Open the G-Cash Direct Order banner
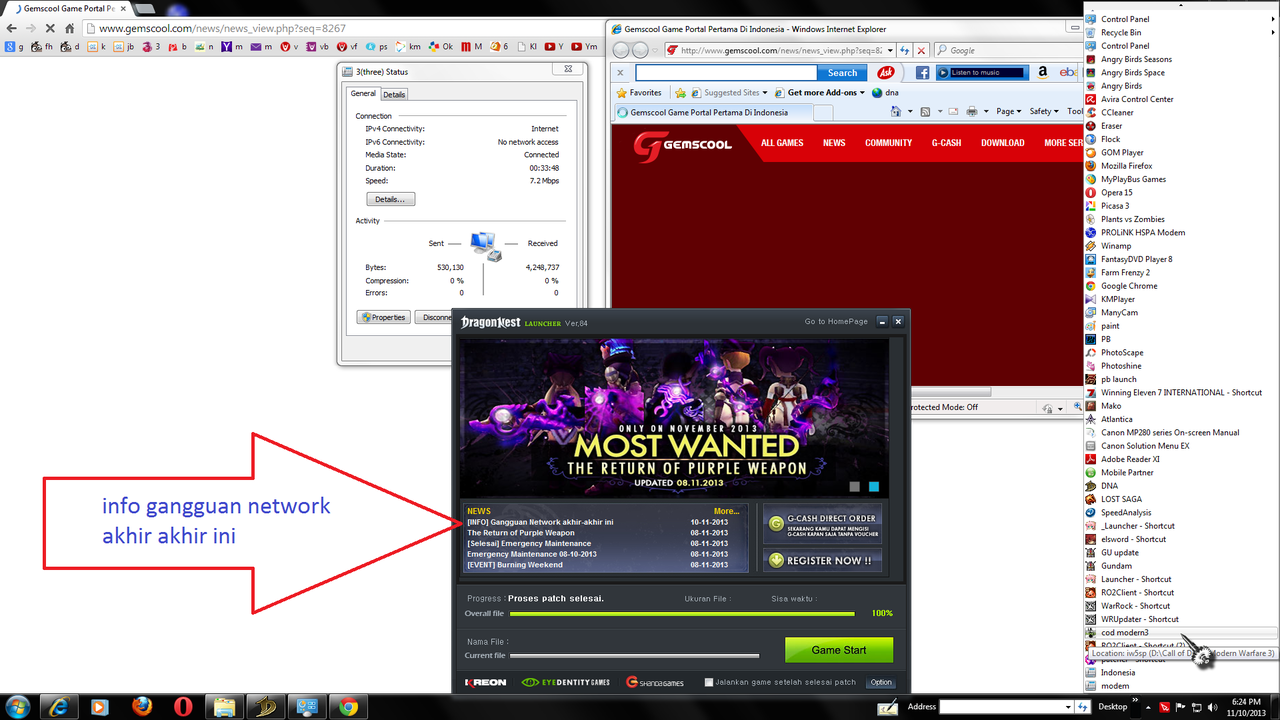1280x720 pixels. pos(822,525)
